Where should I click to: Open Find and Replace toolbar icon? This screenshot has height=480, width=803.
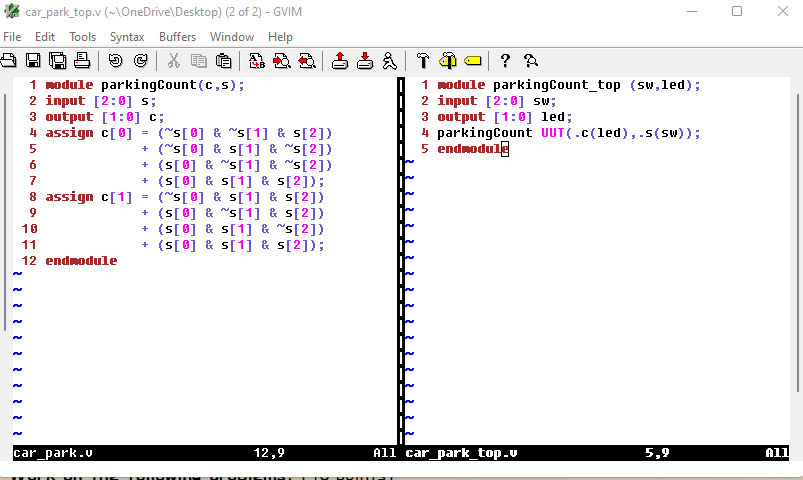(256, 61)
